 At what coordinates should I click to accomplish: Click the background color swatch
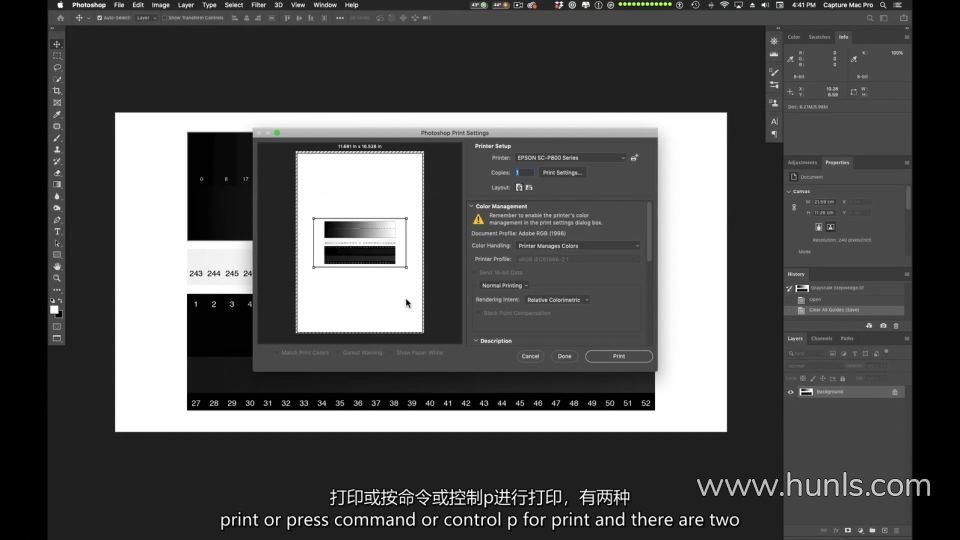point(59,314)
